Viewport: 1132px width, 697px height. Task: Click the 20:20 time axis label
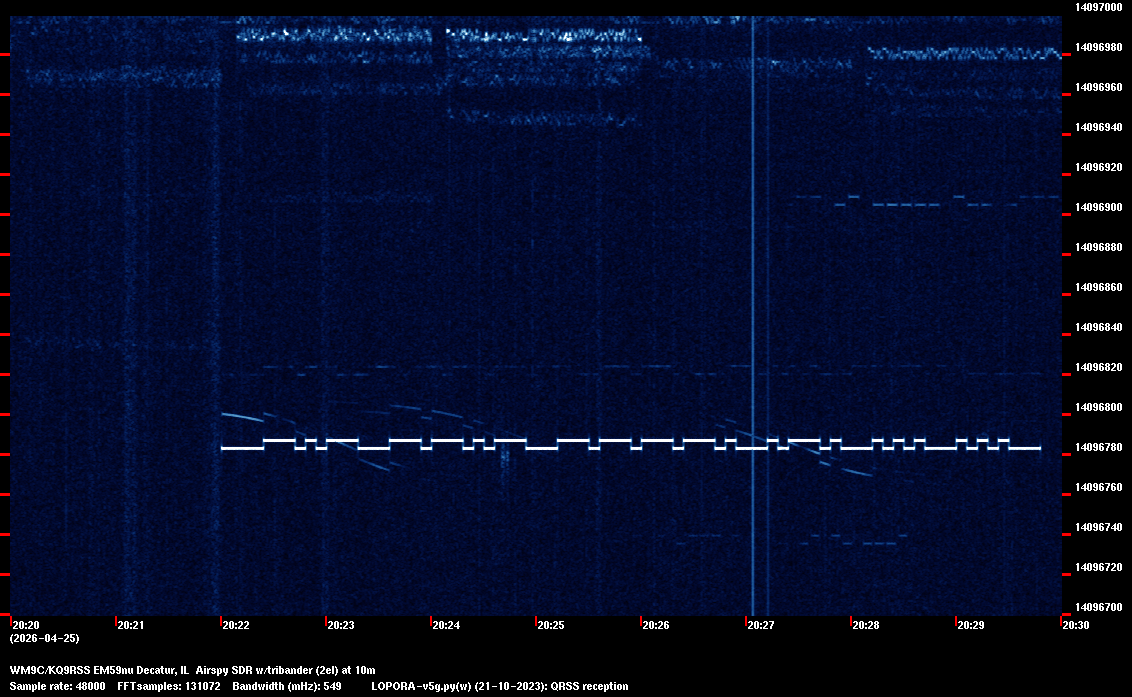26,625
